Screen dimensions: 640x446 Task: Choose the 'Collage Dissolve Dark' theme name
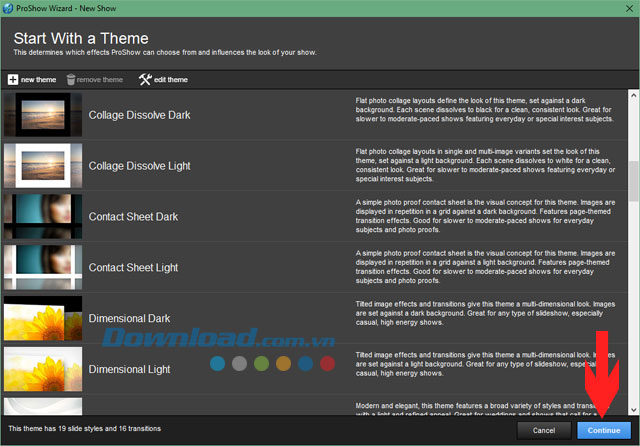140,115
